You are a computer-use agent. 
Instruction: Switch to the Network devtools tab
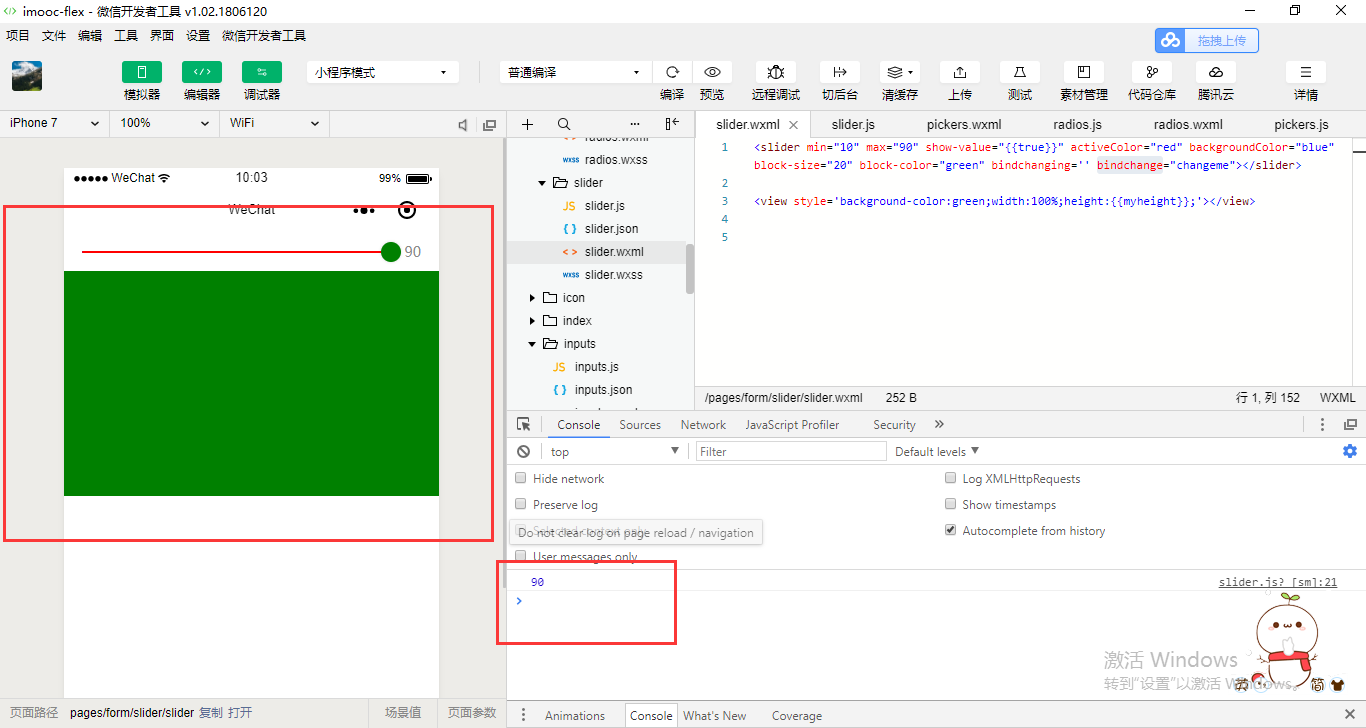click(703, 425)
